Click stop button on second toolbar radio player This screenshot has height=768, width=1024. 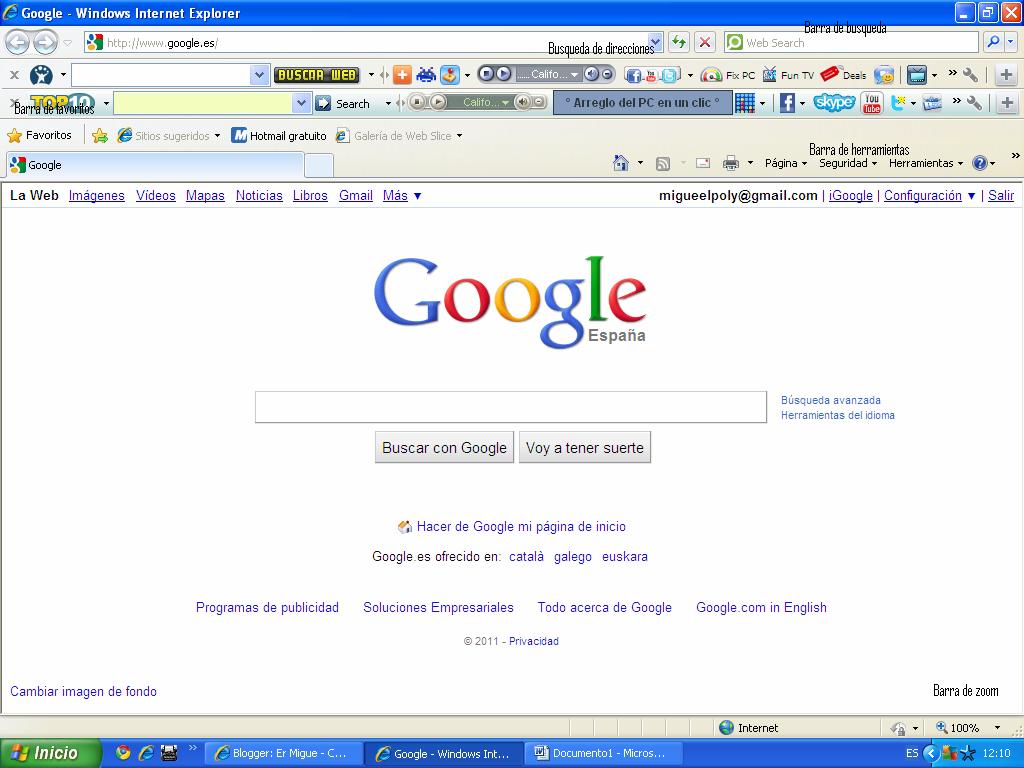417,102
